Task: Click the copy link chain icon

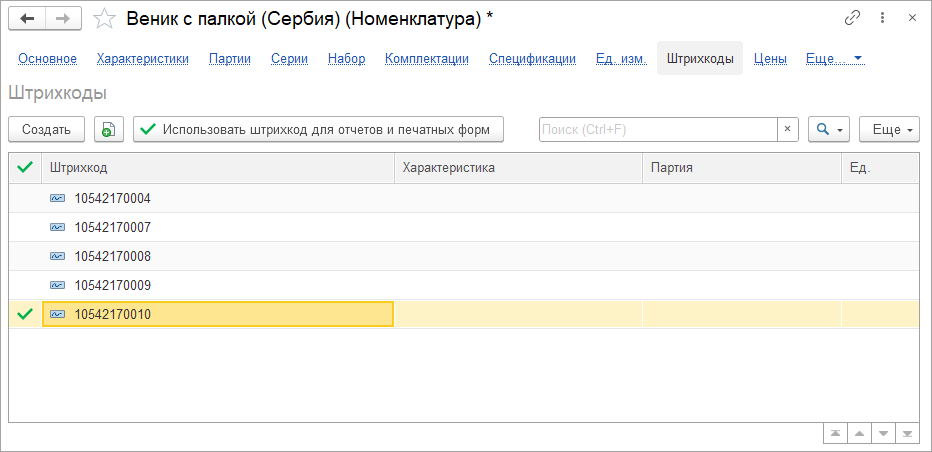Action: [853, 18]
